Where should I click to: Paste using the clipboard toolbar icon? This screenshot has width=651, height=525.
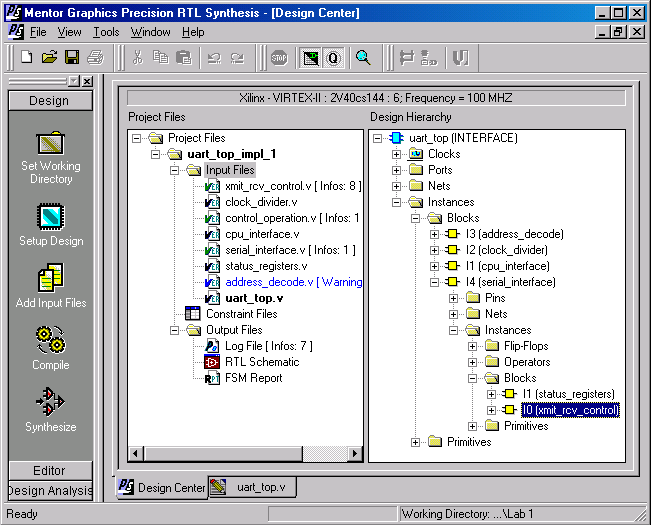click(184, 57)
